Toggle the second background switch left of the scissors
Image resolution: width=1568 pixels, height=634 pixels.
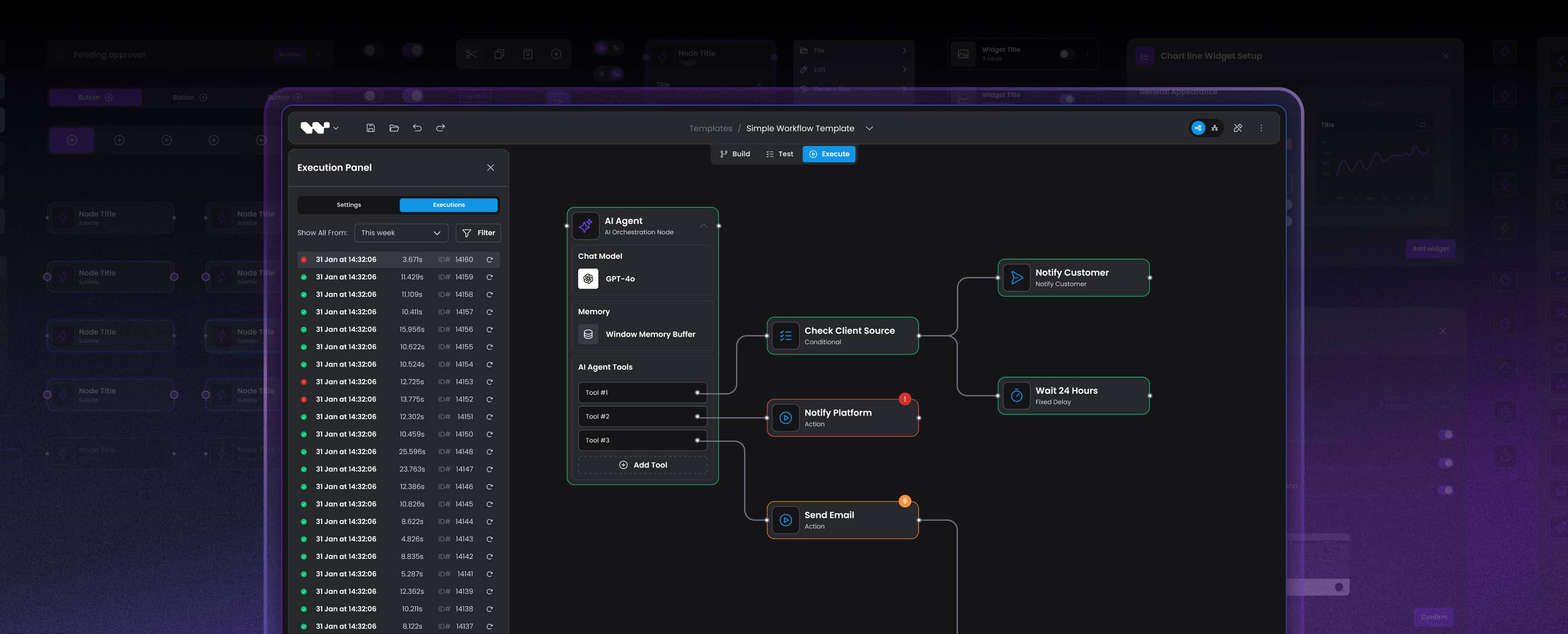[x=413, y=51]
